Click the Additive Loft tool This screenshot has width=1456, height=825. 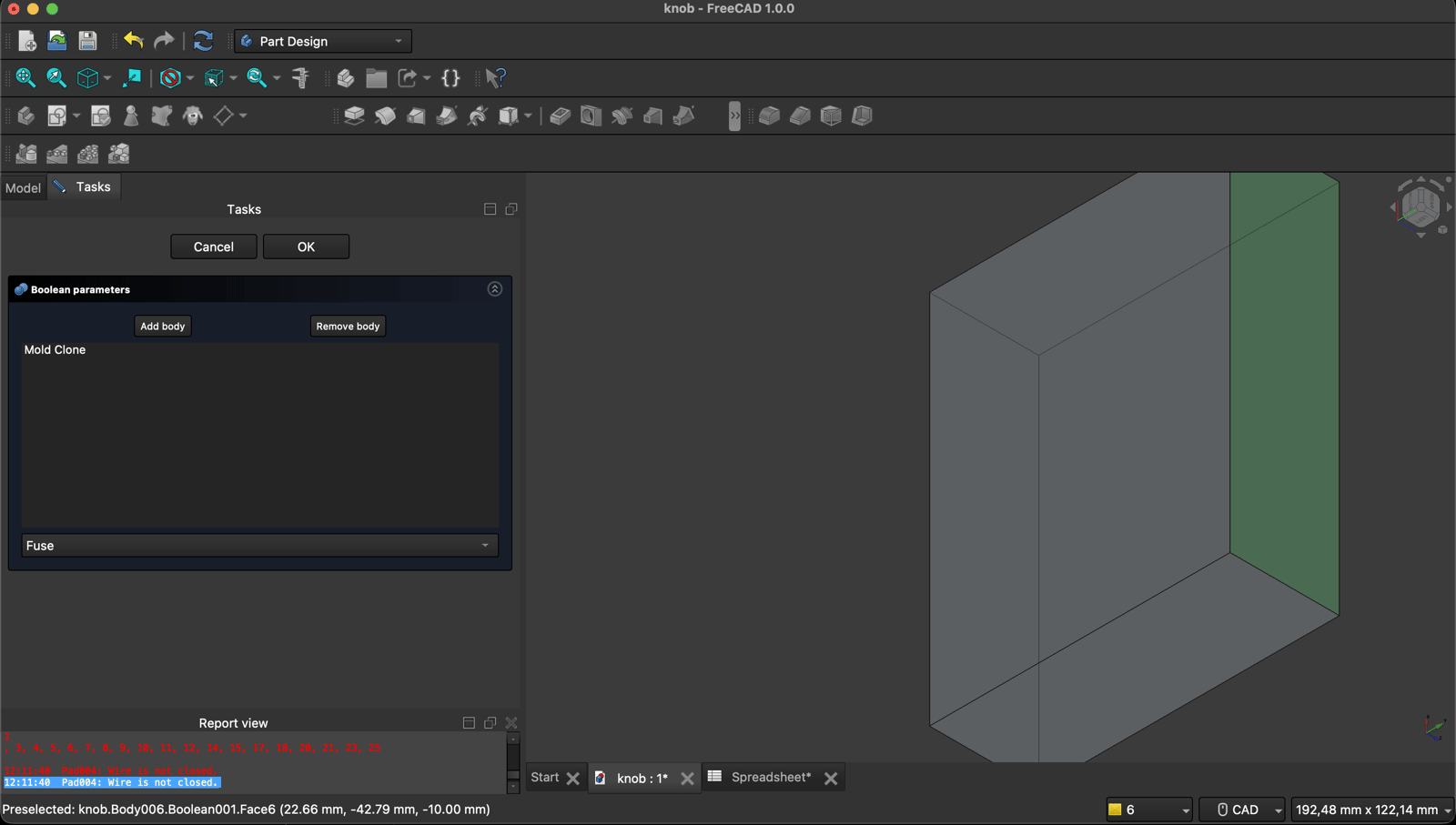(x=416, y=116)
